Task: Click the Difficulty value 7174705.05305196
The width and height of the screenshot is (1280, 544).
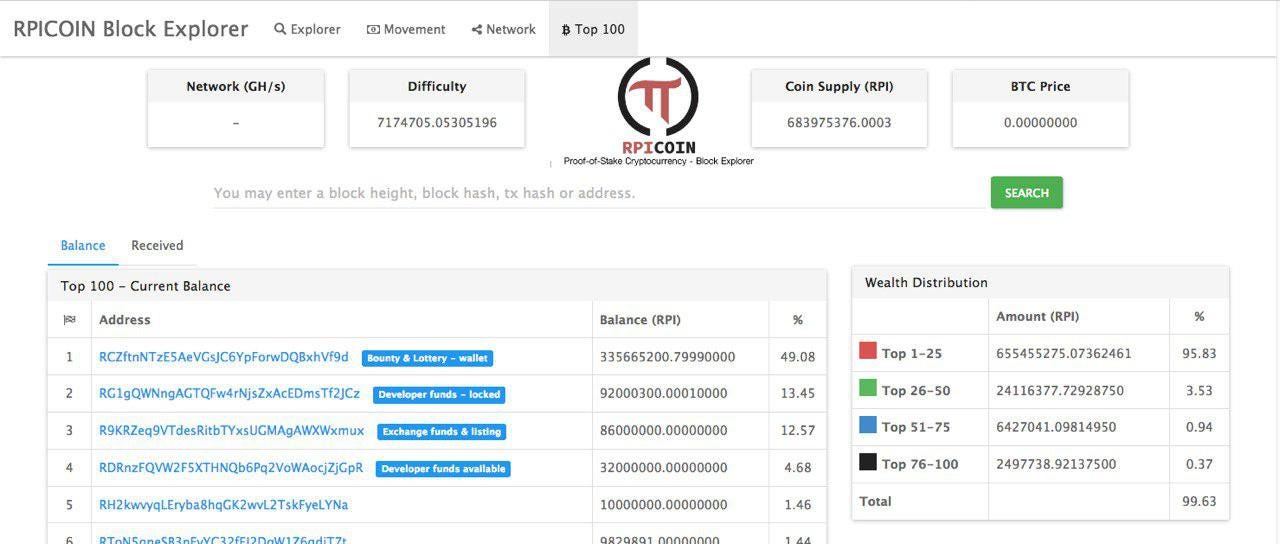Action: (x=437, y=123)
